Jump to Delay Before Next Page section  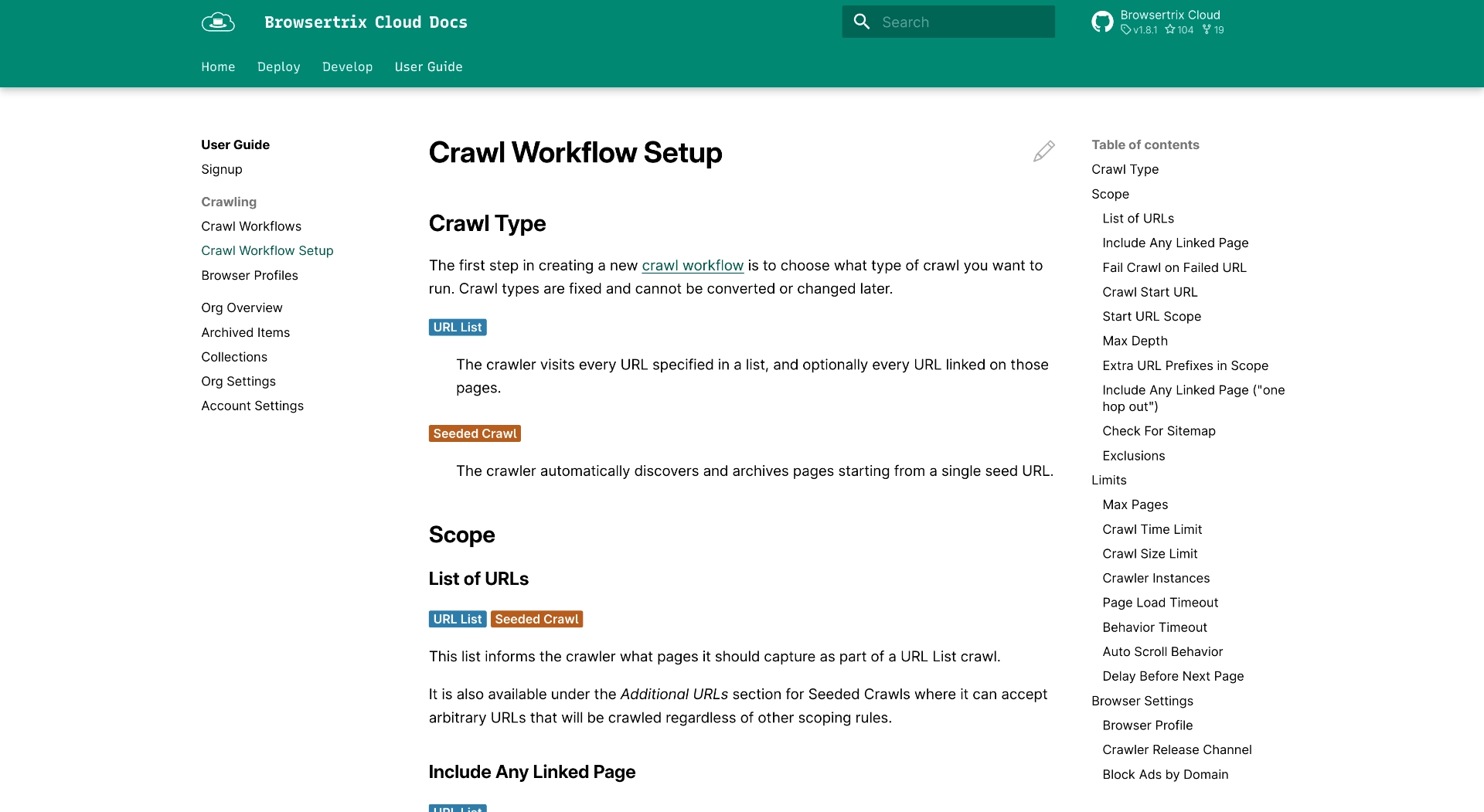1173,676
